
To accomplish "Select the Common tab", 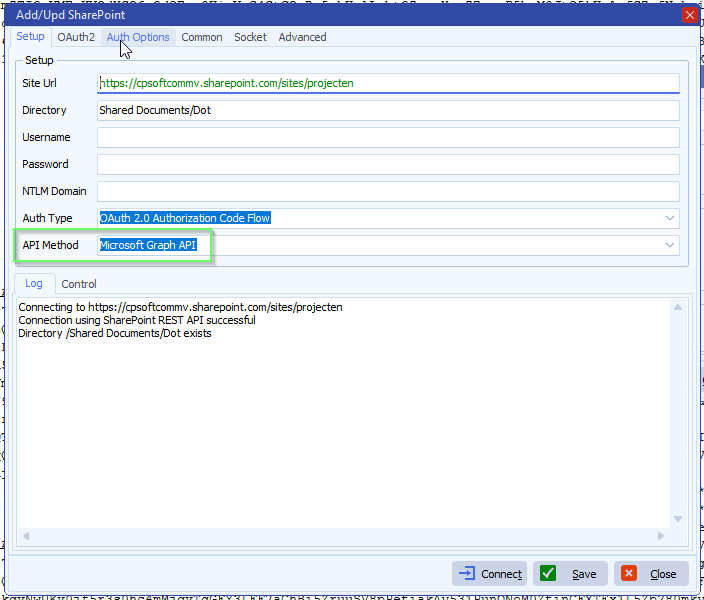I will (x=202, y=37).
